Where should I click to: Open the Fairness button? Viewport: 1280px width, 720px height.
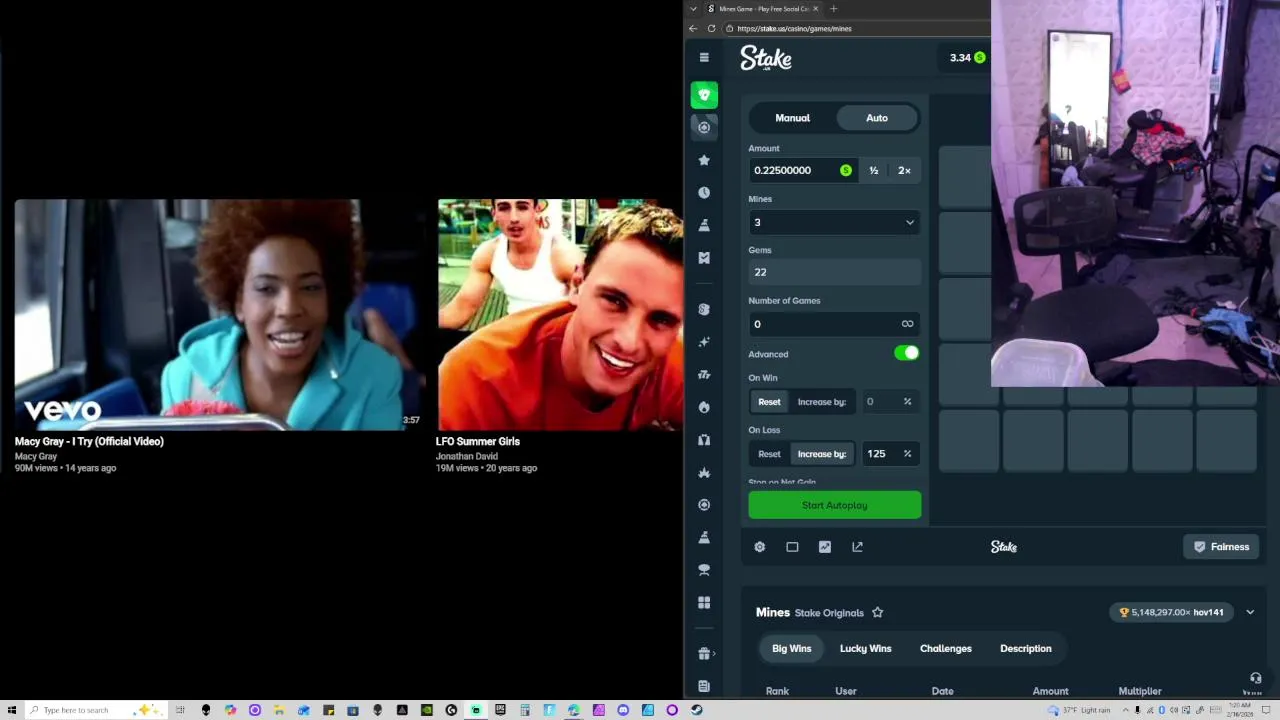click(x=1221, y=547)
